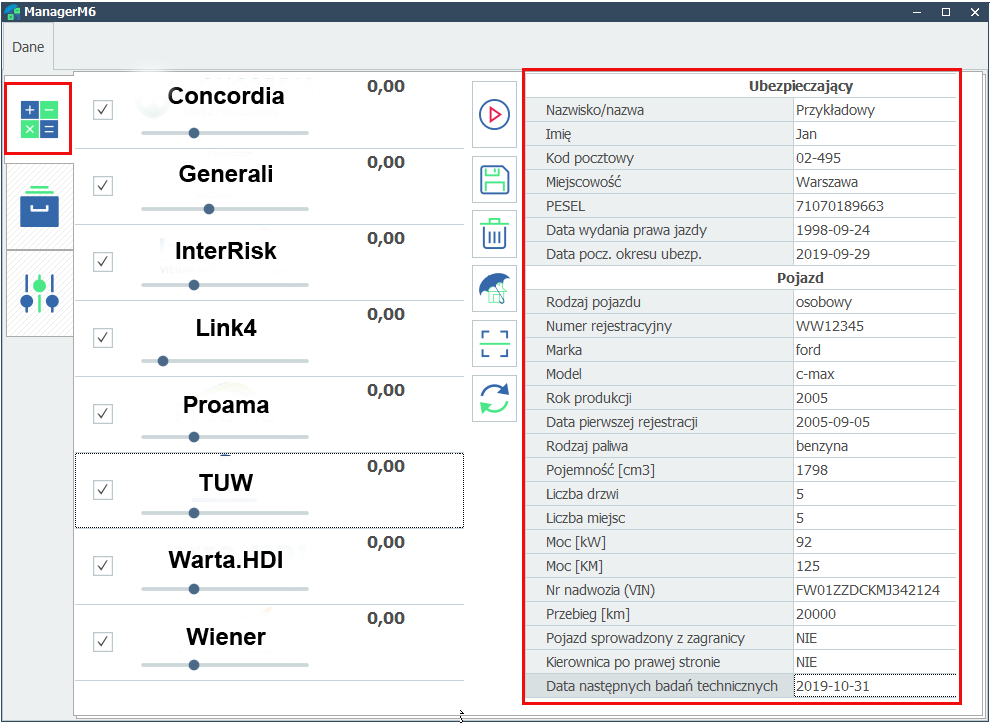The width and height of the screenshot is (990, 723).
Task: Click the trash delete icon
Action: pos(494,234)
